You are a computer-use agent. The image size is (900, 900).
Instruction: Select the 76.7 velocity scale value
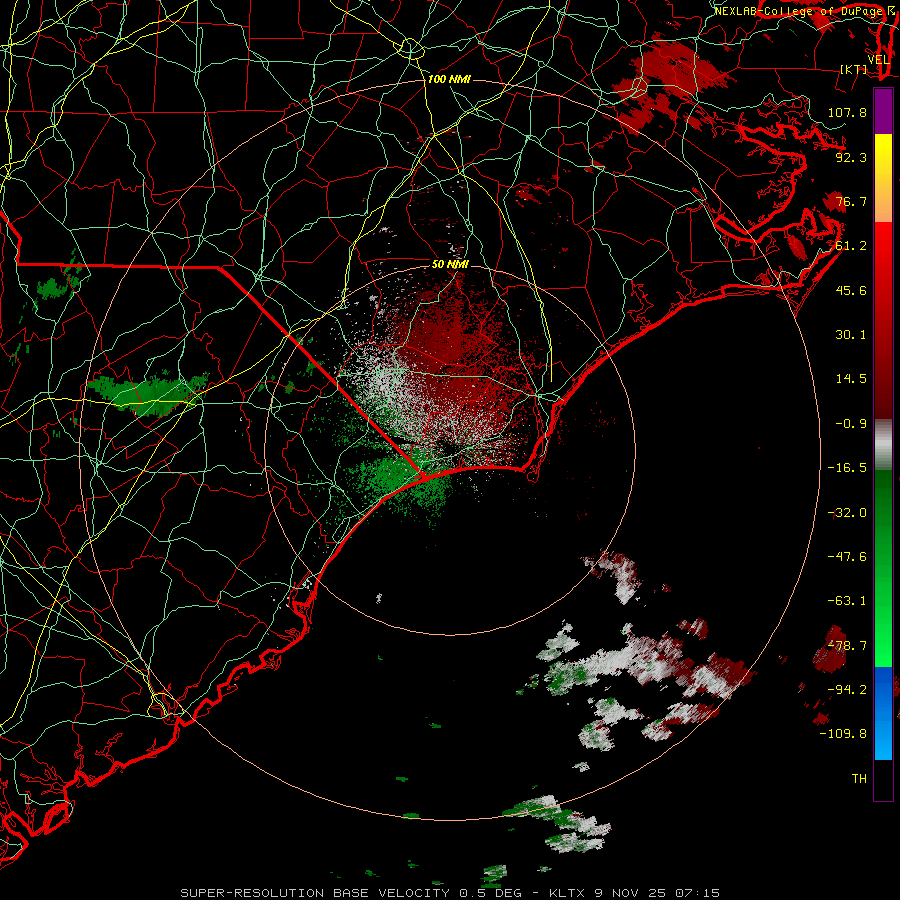[x=851, y=201]
